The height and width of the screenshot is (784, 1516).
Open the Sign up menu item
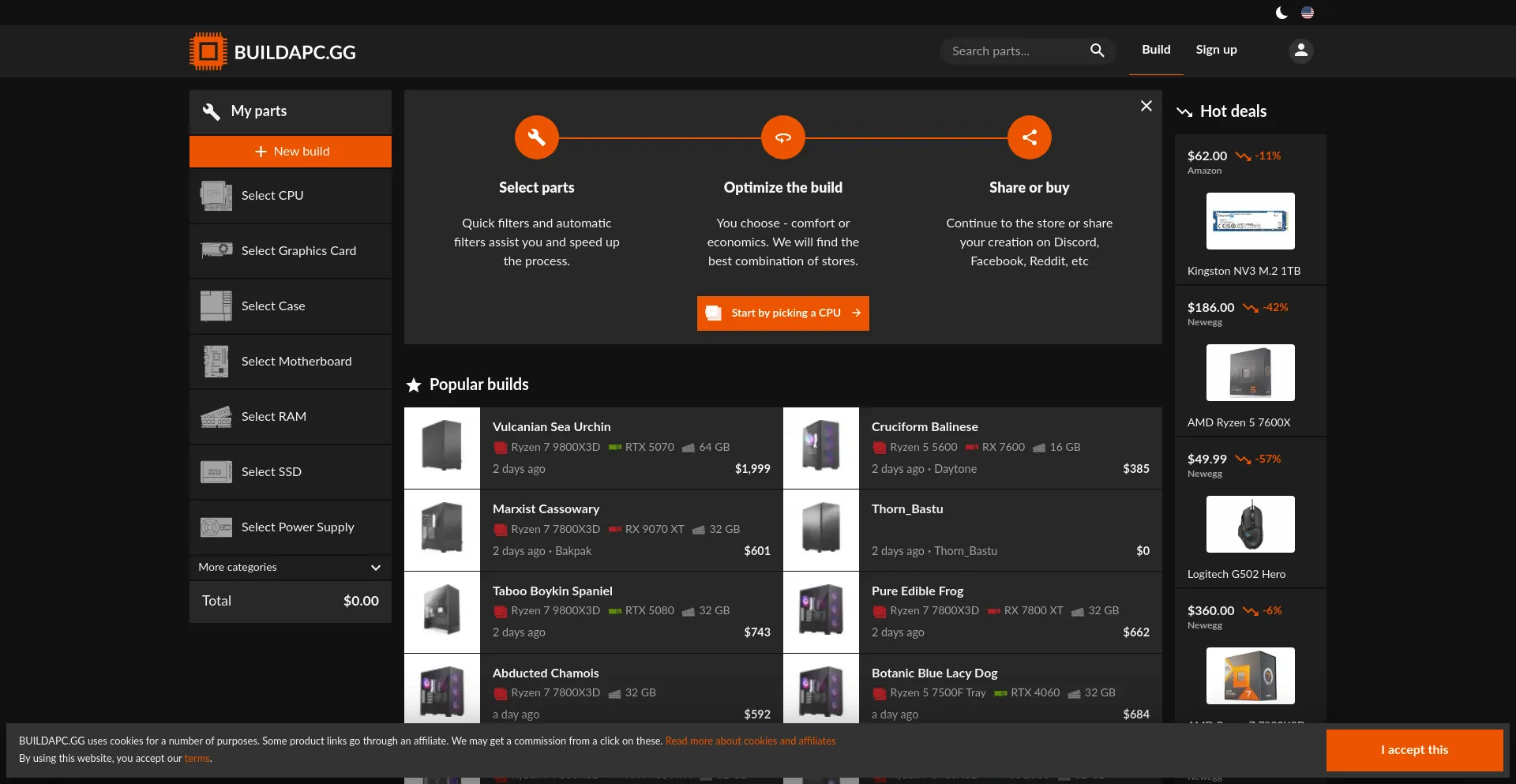(1216, 50)
